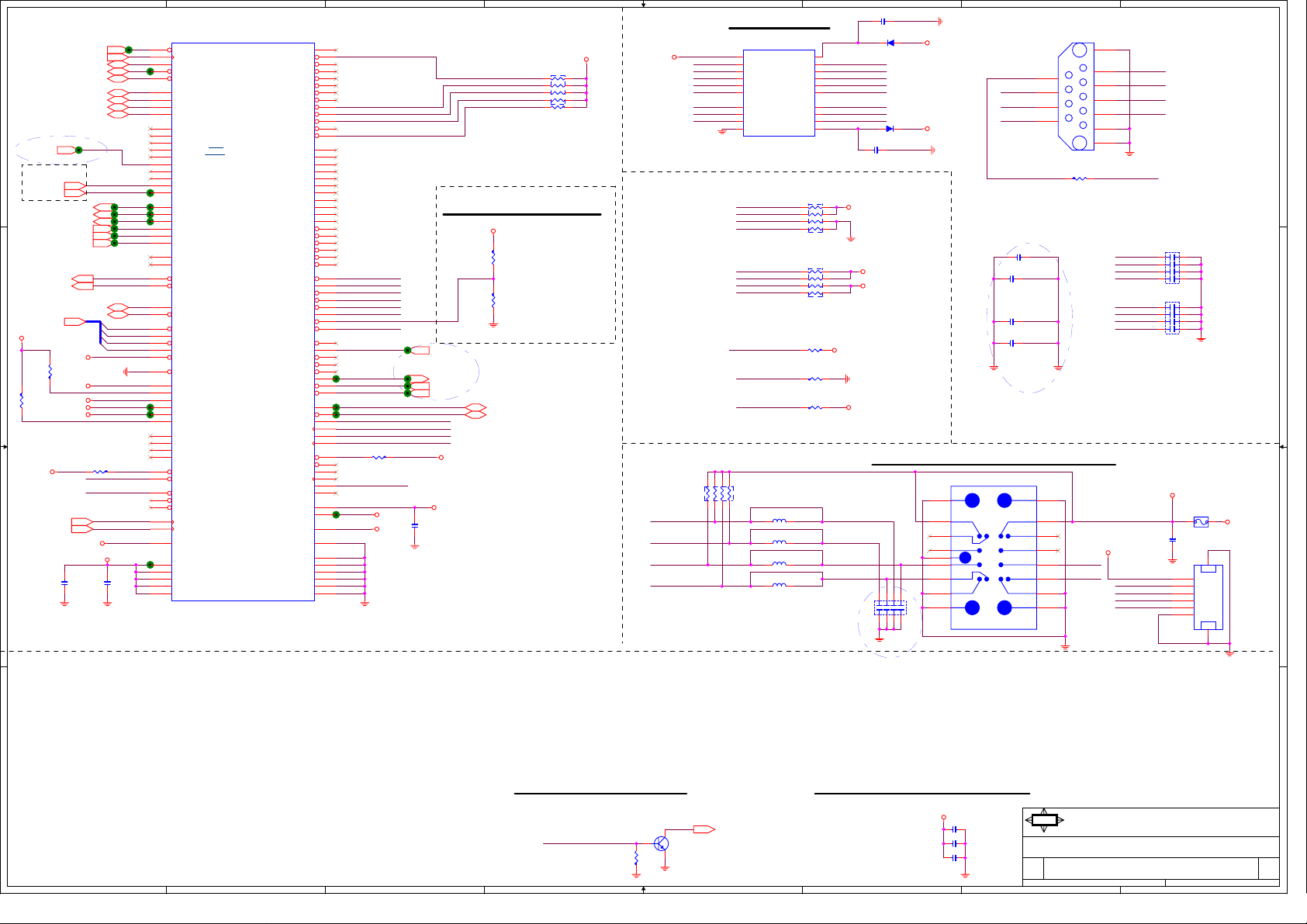Click the upper diode above the transceiver IC

tap(890, 43)
